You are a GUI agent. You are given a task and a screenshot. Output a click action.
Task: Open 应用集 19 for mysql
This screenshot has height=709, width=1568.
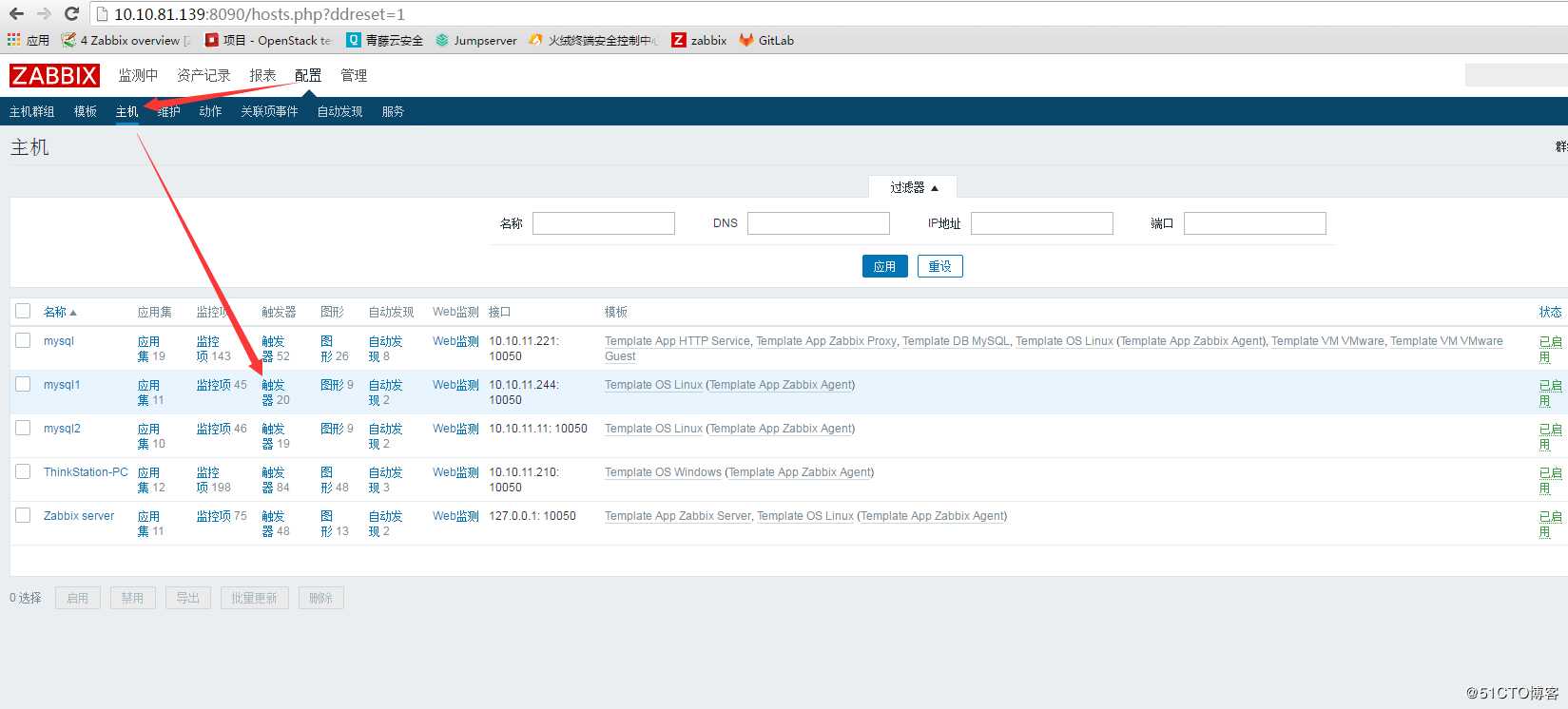tap(148, 349)
